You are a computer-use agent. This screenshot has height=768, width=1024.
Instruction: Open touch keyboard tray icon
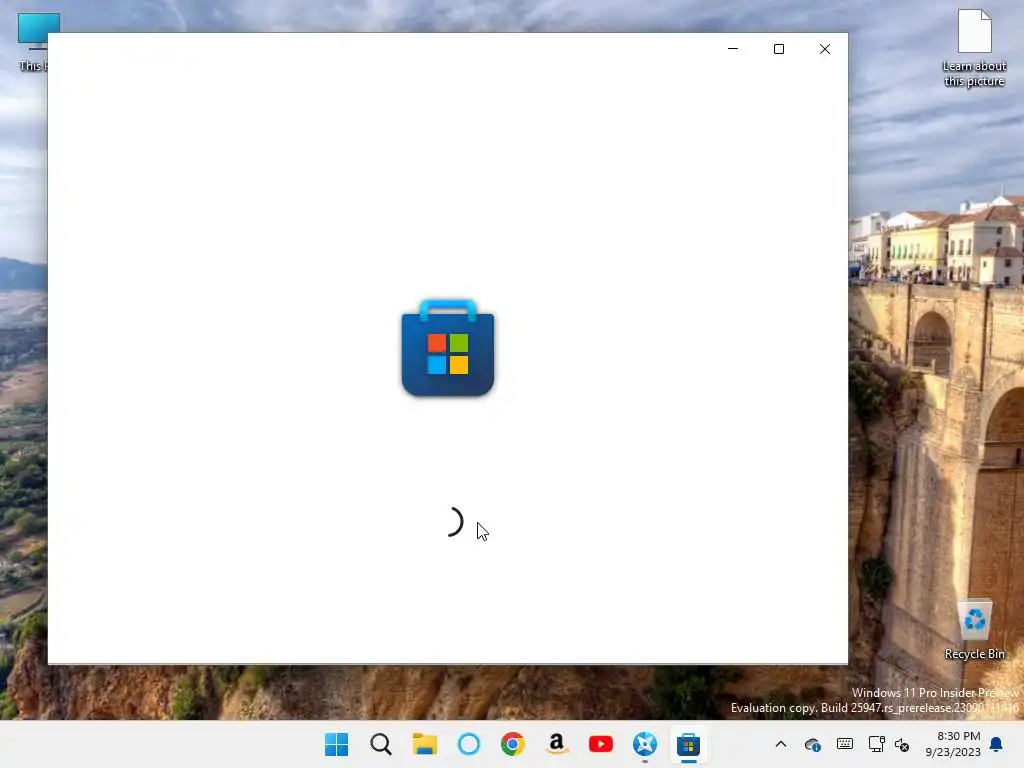pyautogui.click(x=844, y=744)
